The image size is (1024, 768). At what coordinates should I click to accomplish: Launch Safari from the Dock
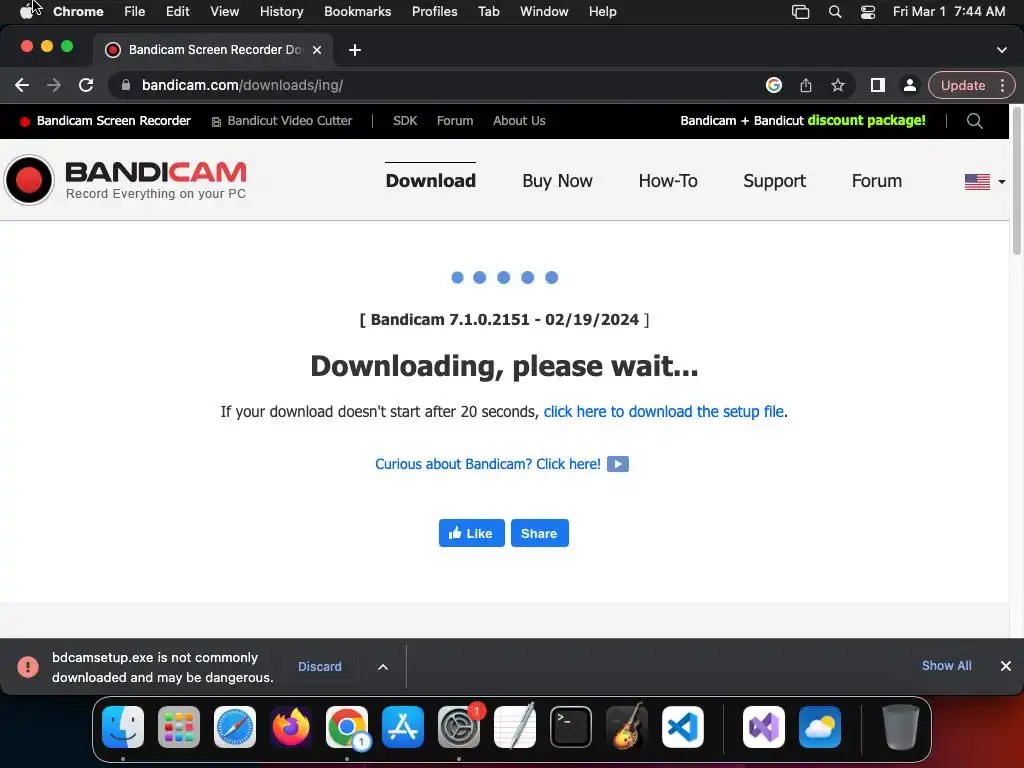[x=235, y=727]
